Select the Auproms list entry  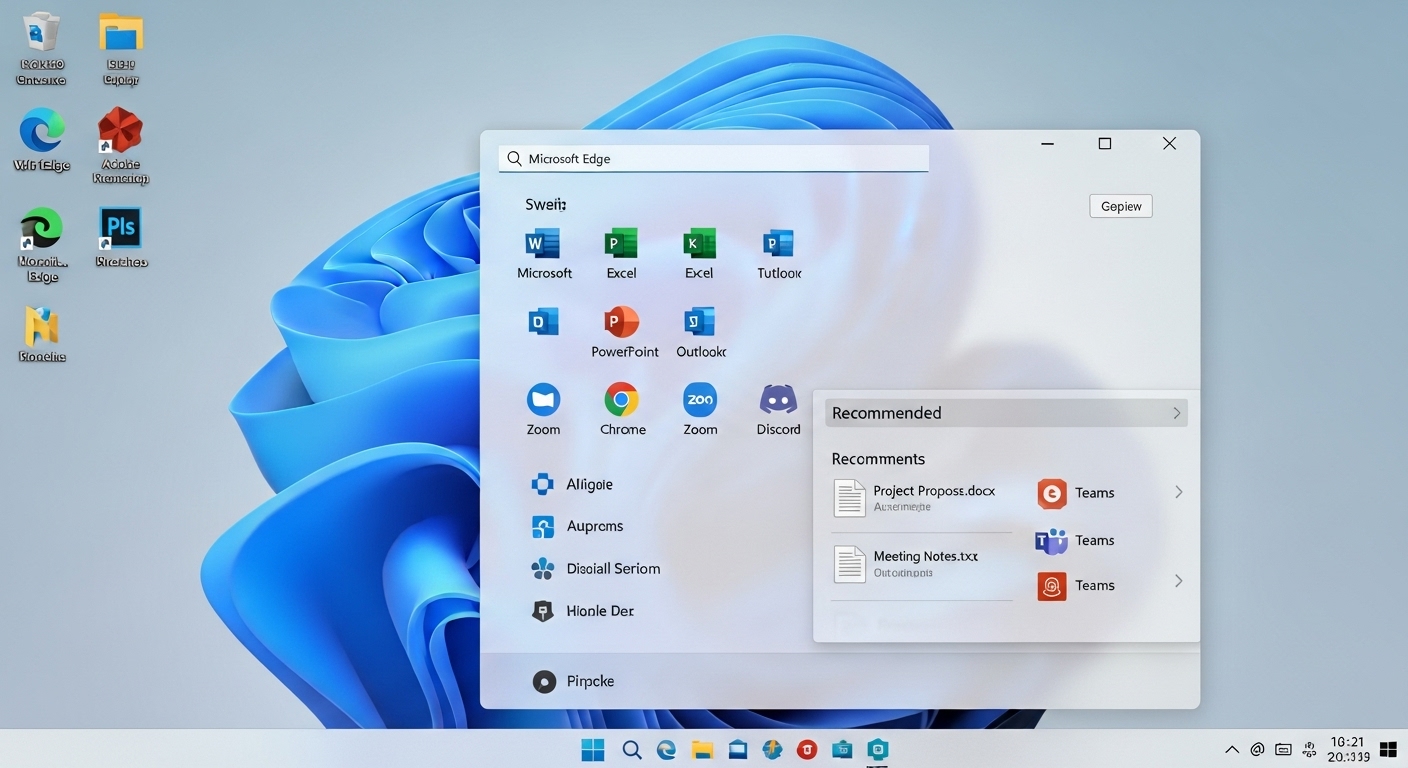tap(577, 526)
